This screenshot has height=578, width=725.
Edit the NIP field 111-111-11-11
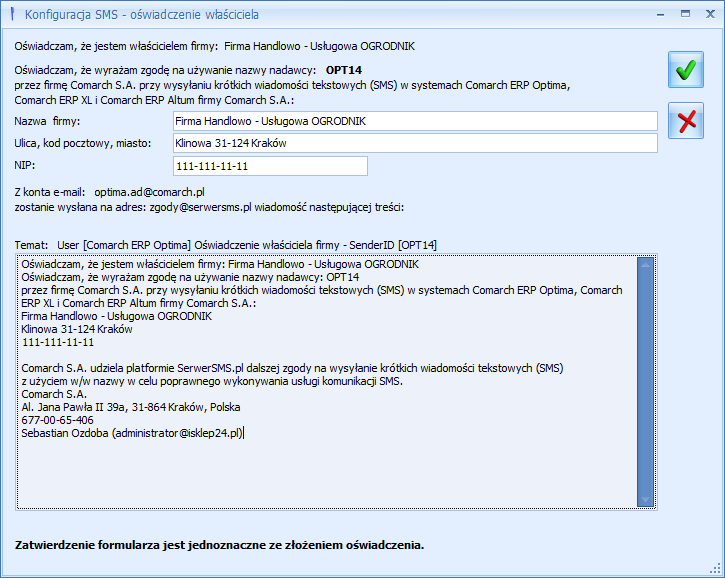pos(270,166)
